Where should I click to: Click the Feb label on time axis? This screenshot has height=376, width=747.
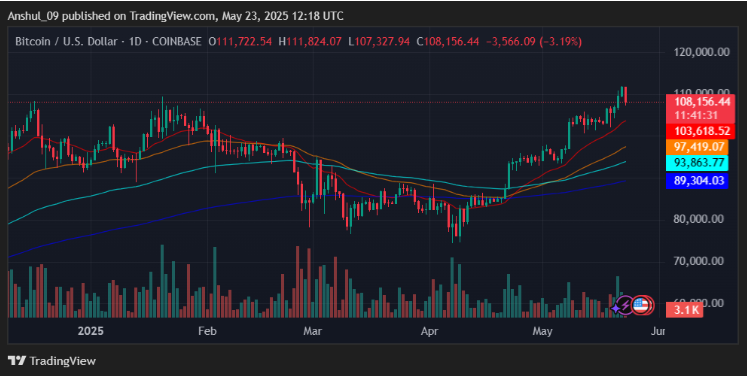tap(207, 331)
